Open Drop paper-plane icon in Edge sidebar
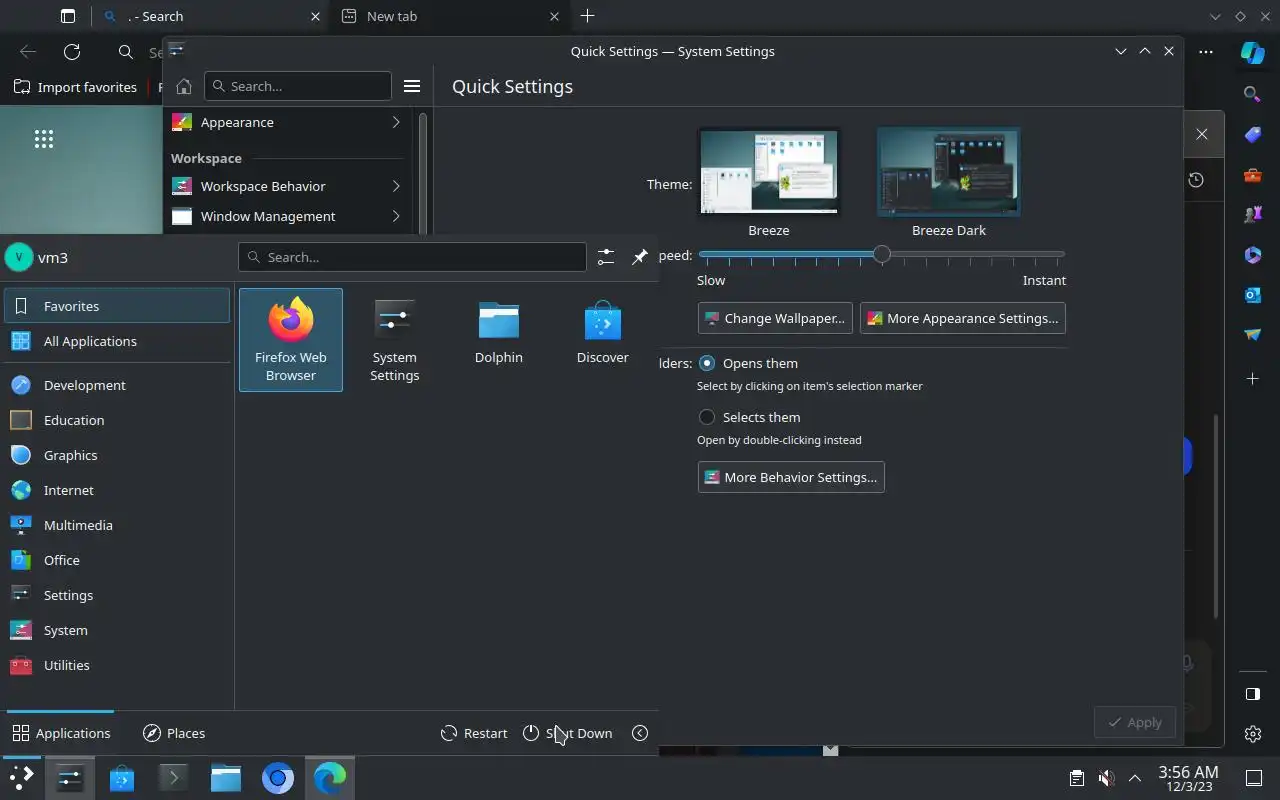This screenshot has width=1280, height=800. (x=1253, y=335)
